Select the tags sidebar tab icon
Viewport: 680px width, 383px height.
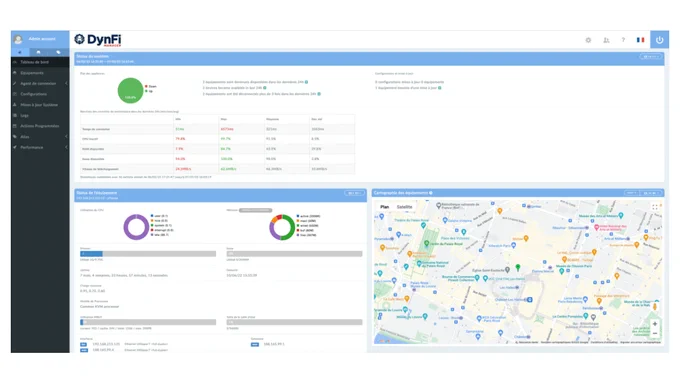58,52
